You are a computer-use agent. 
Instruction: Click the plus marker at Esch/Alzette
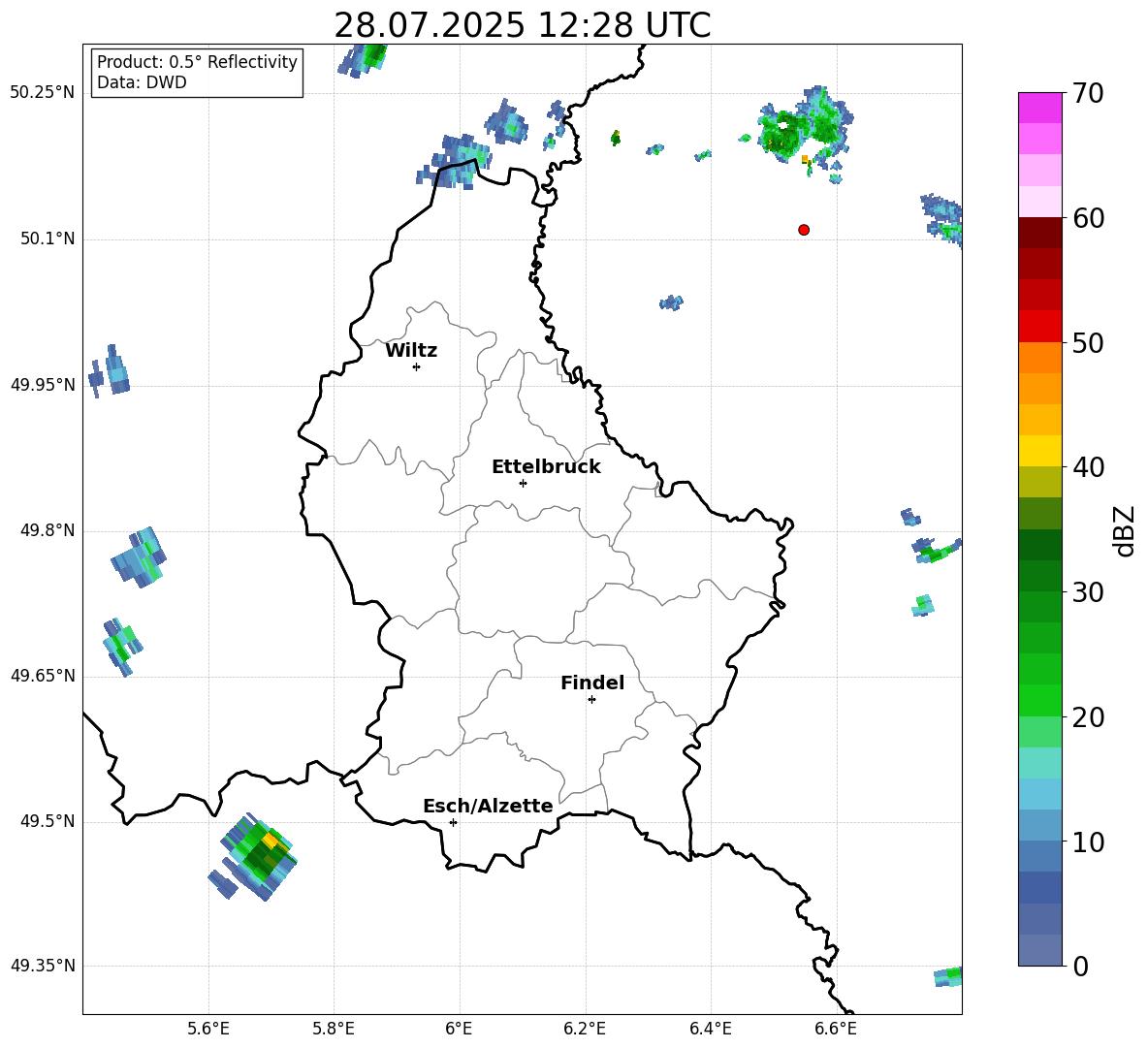pyautogui.click(x=453, y=822)
